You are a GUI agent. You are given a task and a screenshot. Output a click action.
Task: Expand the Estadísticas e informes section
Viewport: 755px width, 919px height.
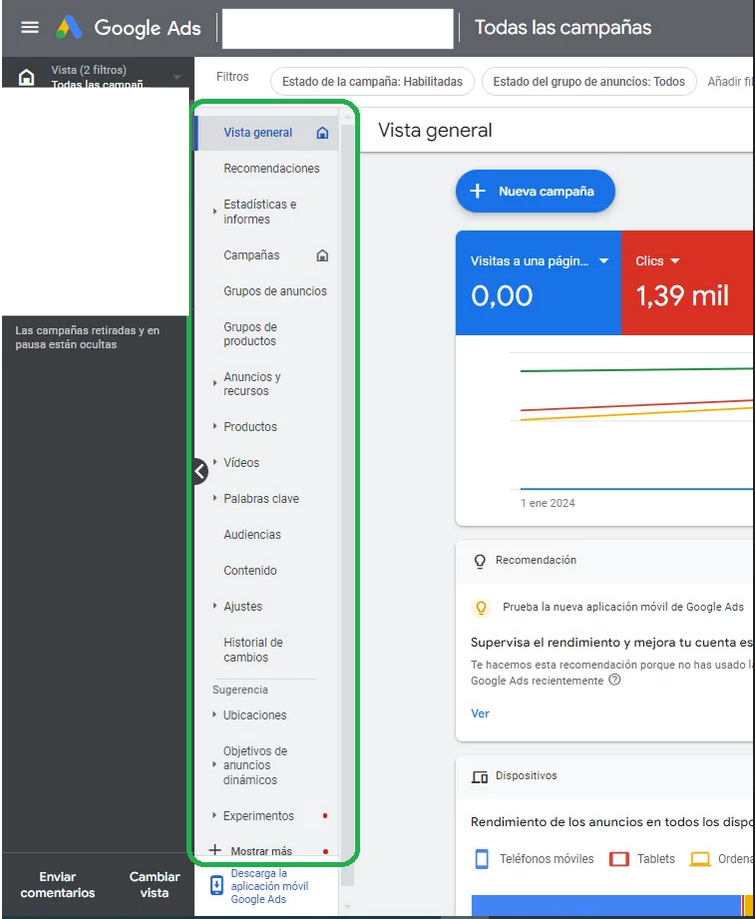click(215, 212)
